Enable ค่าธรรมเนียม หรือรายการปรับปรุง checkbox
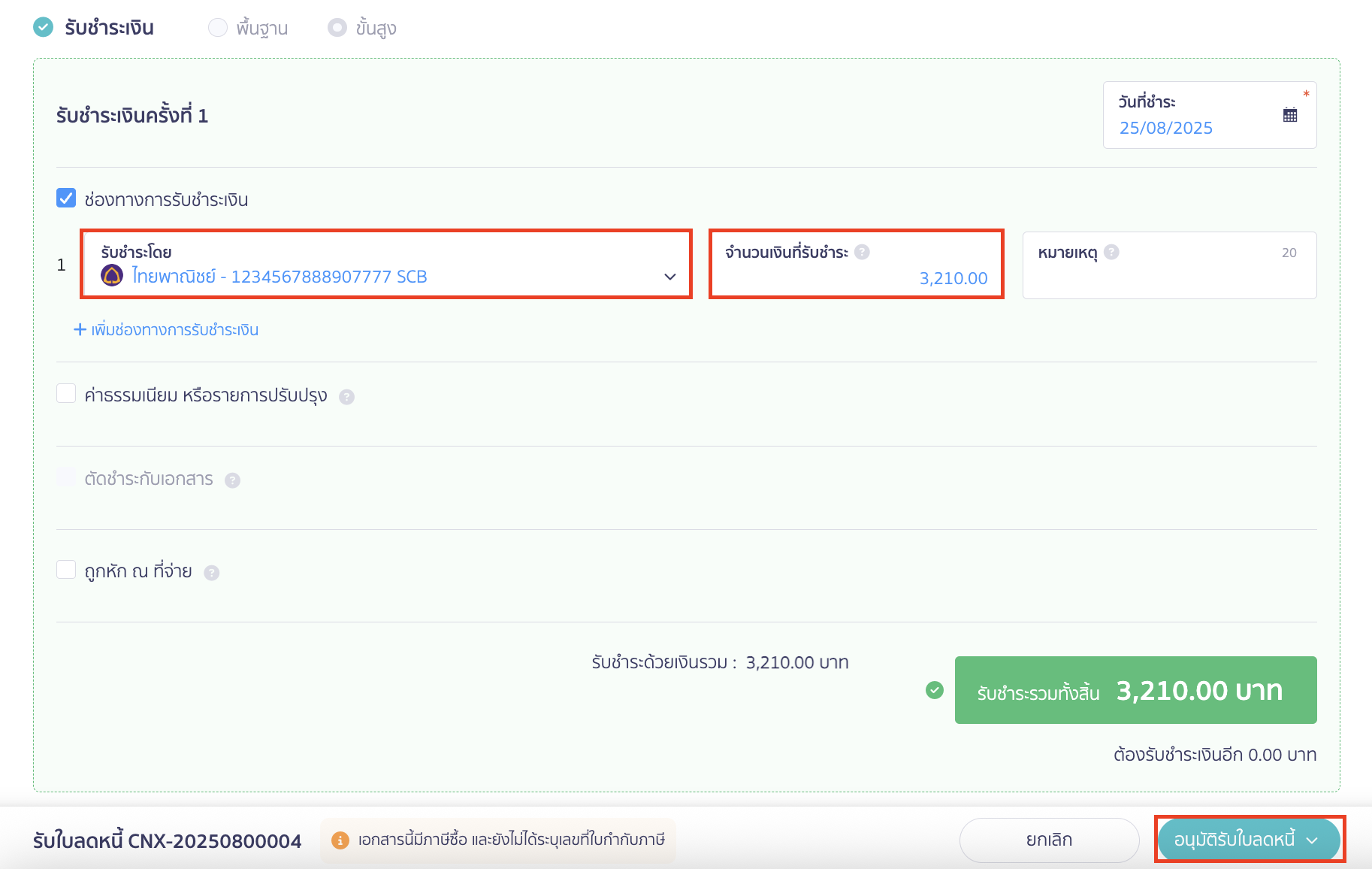 point(66,394)
